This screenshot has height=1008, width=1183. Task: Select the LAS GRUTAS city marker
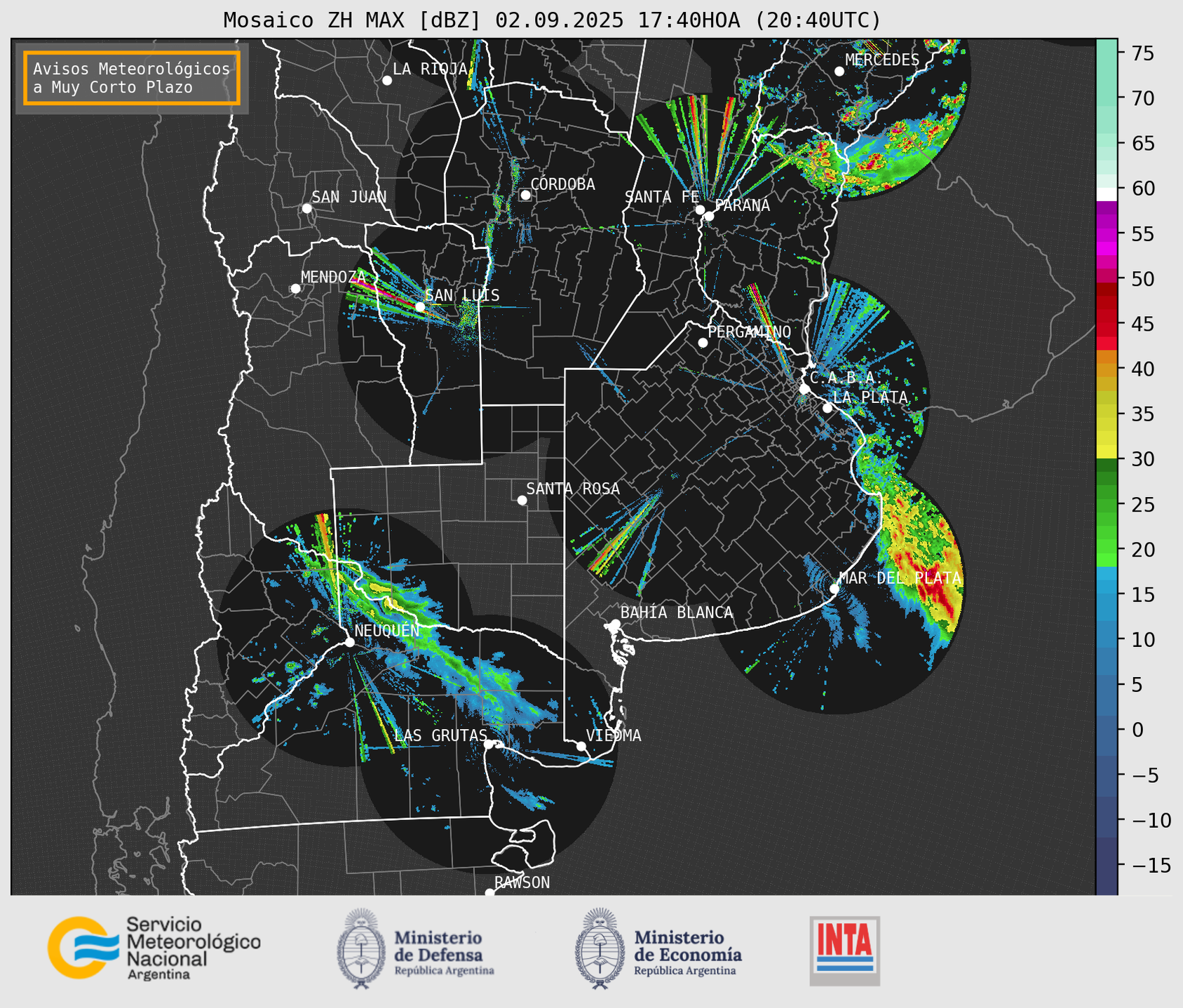click(489, 744)
